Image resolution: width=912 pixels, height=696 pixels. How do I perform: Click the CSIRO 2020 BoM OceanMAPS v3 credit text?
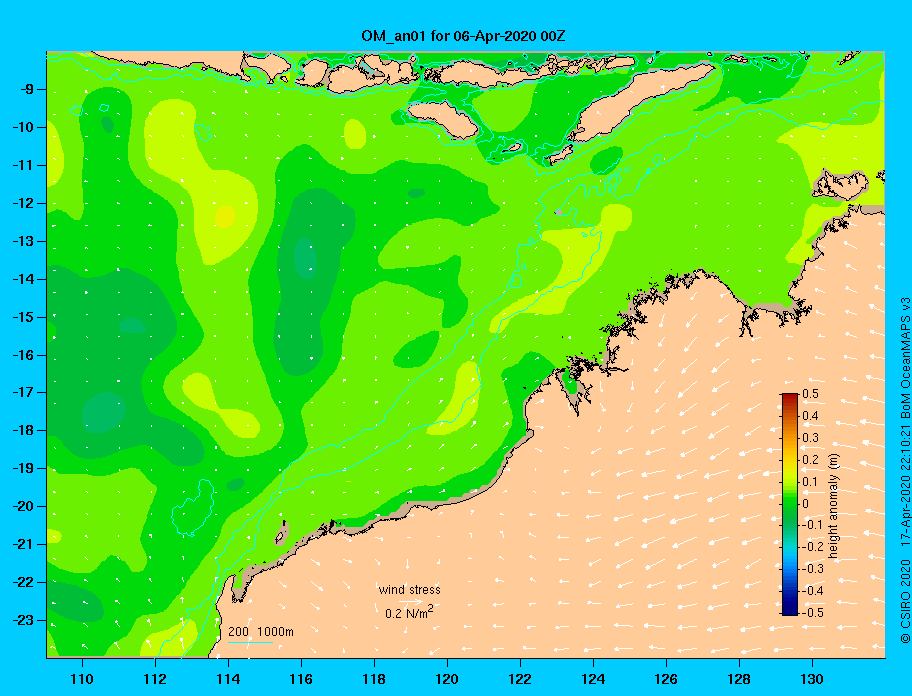coord(905,470)
